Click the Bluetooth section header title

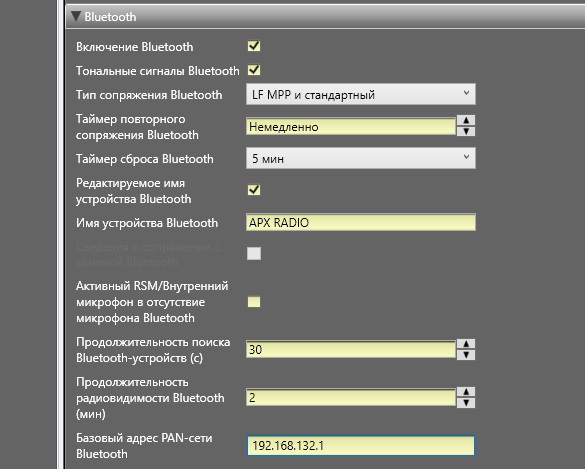point(110,17)
